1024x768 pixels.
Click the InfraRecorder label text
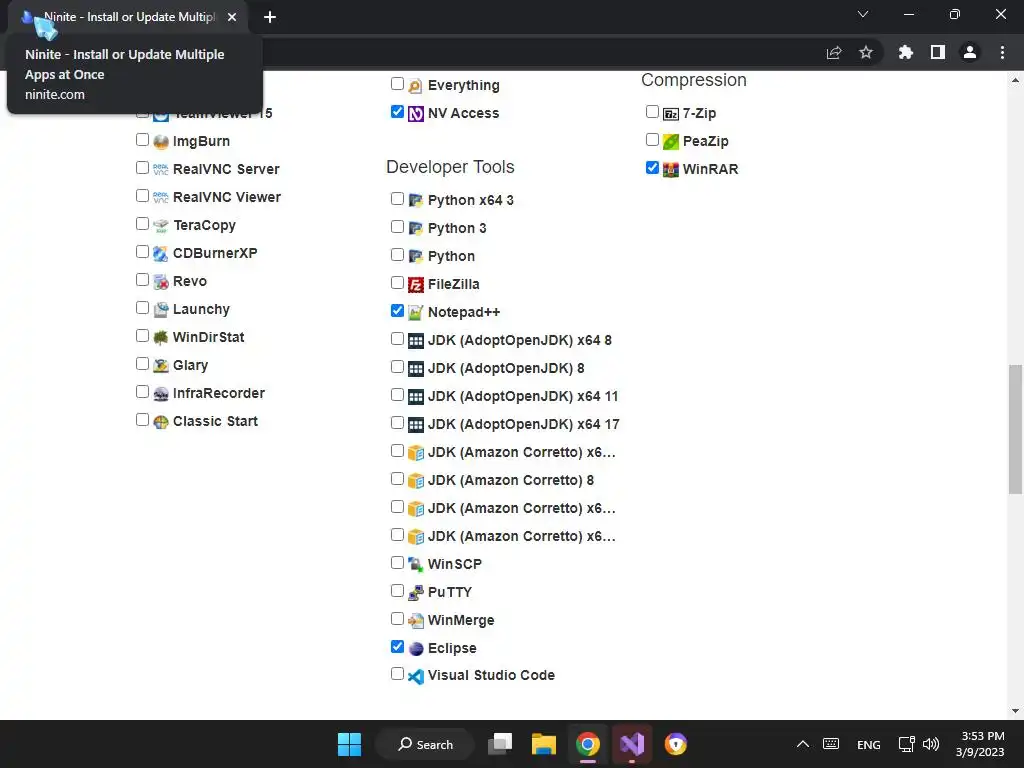[x=219, y=393]
